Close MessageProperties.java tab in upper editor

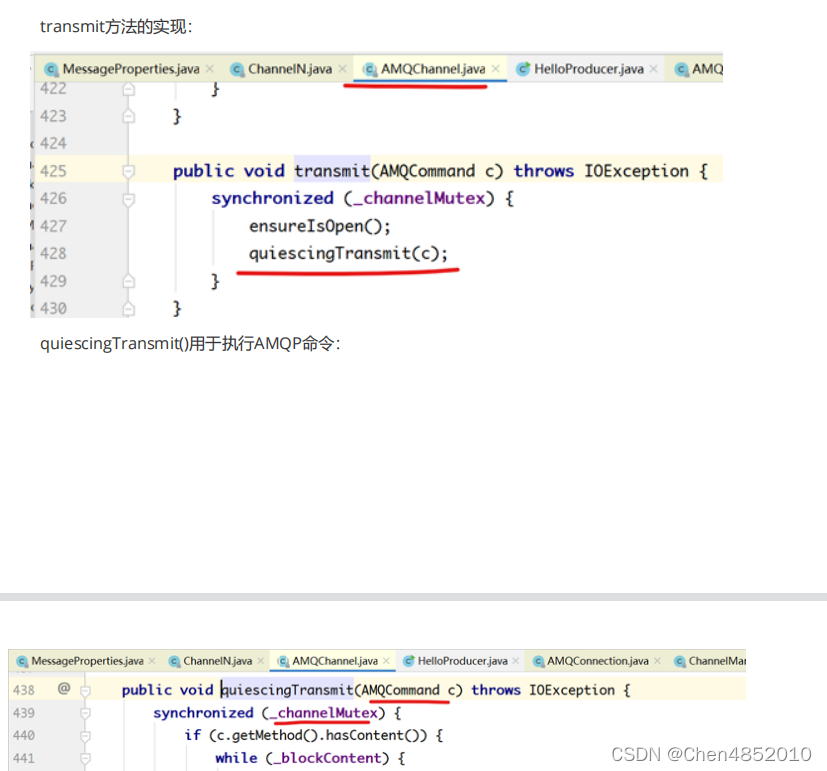210,69
